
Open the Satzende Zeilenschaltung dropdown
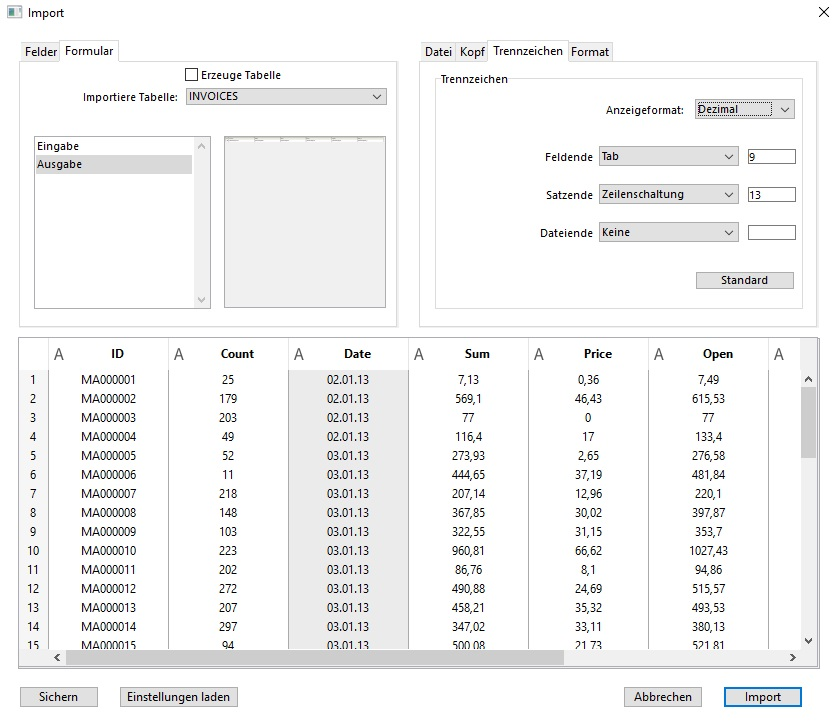pos(668,195)
